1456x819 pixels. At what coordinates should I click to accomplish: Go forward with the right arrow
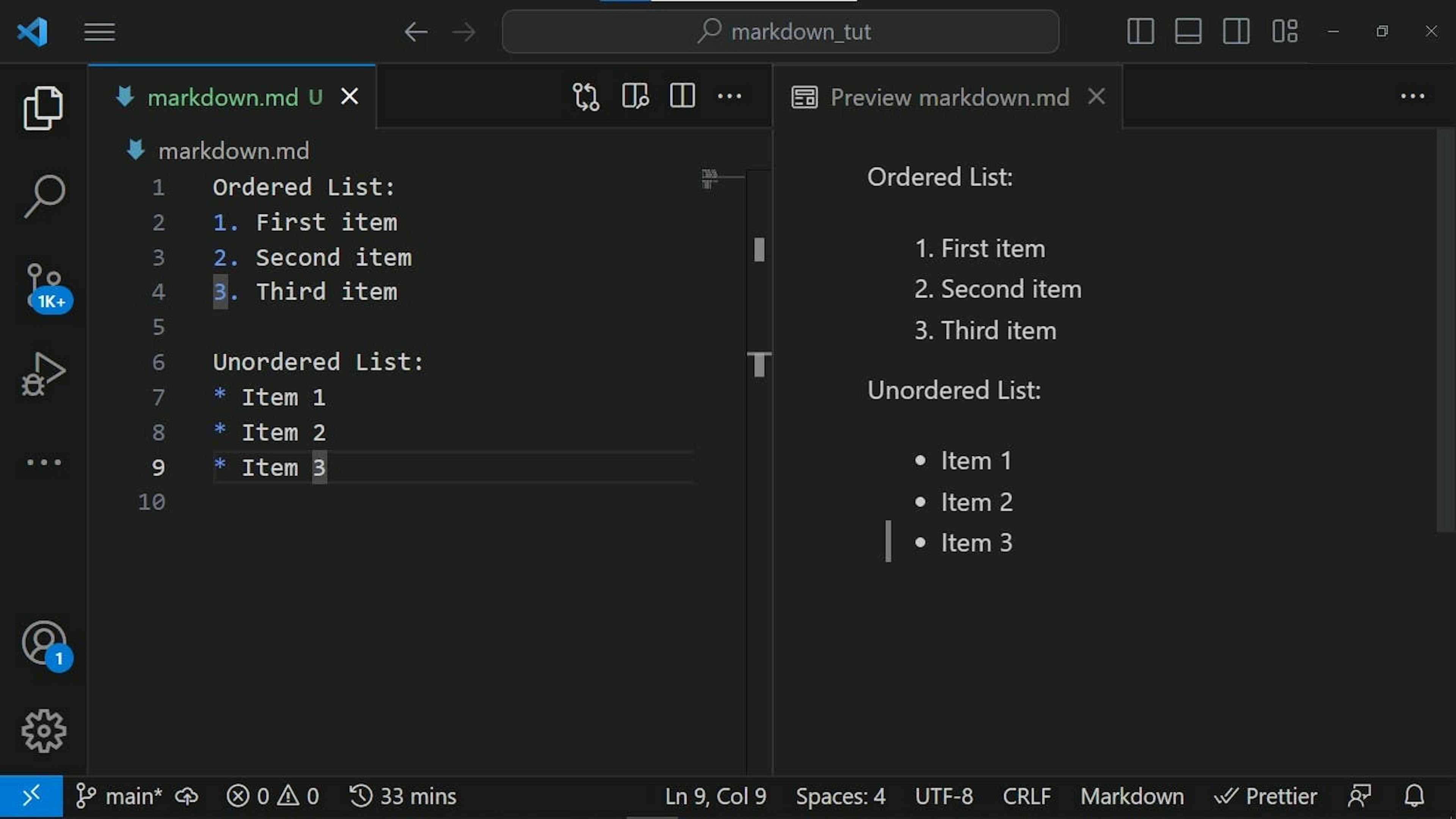click(x=464, y=31)
